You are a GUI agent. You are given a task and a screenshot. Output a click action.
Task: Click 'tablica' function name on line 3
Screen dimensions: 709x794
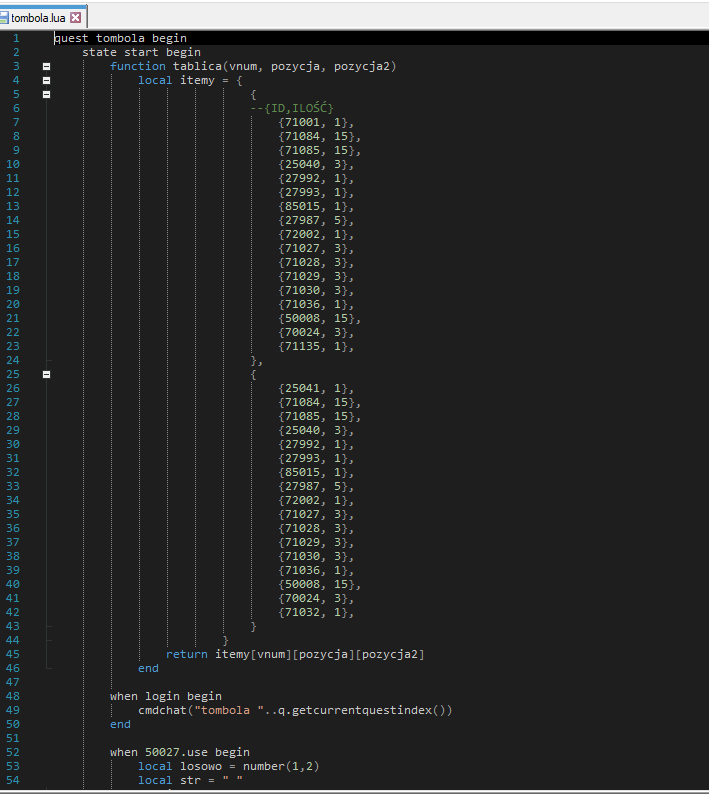coord(198,66)
